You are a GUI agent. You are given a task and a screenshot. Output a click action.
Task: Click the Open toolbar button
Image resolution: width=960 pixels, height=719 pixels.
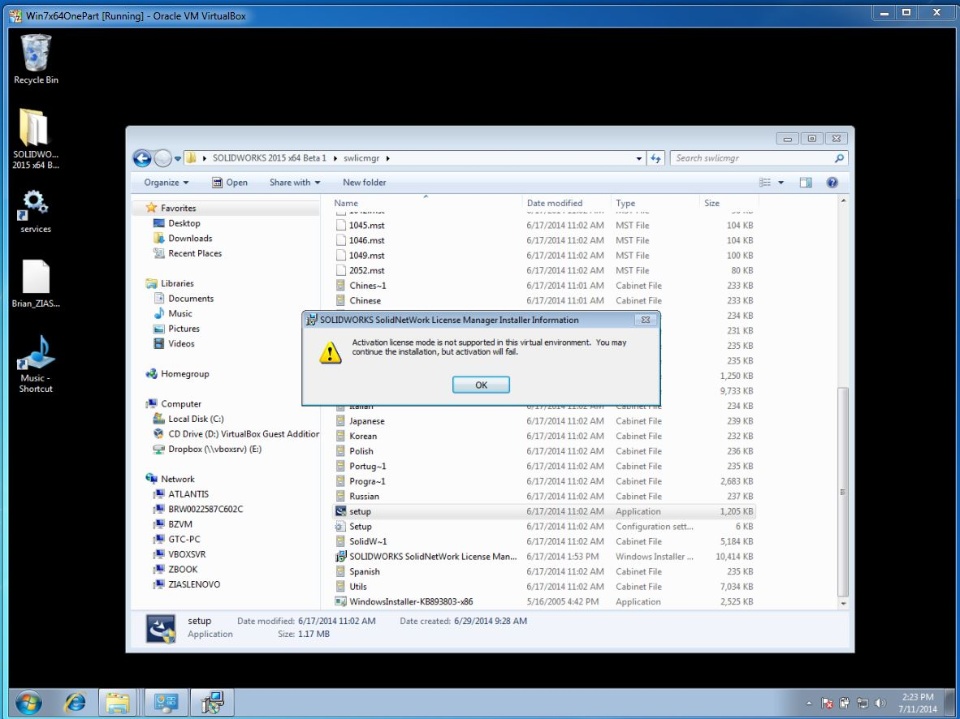click(230, 183)
